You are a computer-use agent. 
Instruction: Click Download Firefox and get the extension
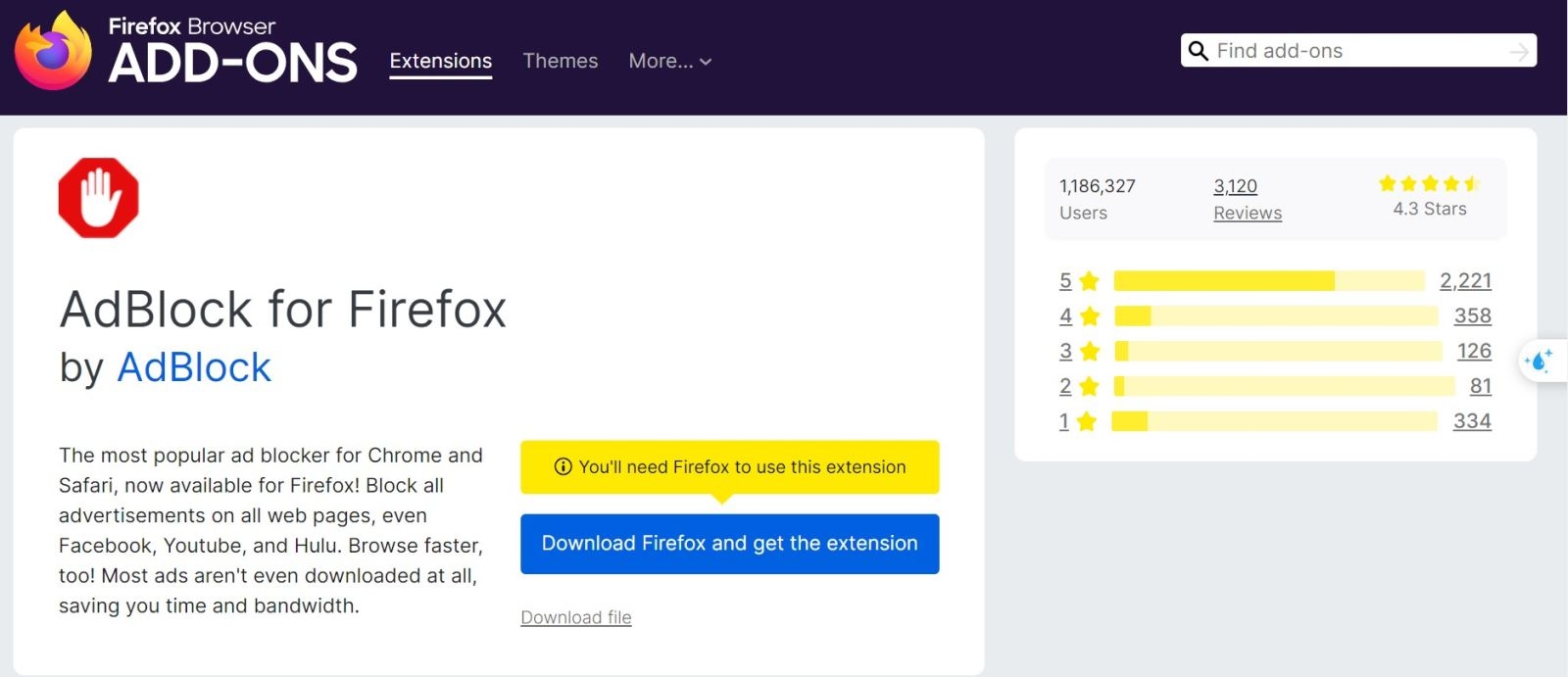tap(729, 544)
